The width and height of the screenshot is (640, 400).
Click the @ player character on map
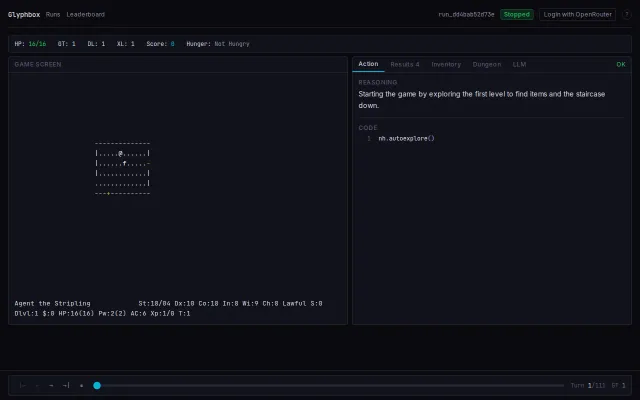(x=120, y=153)
